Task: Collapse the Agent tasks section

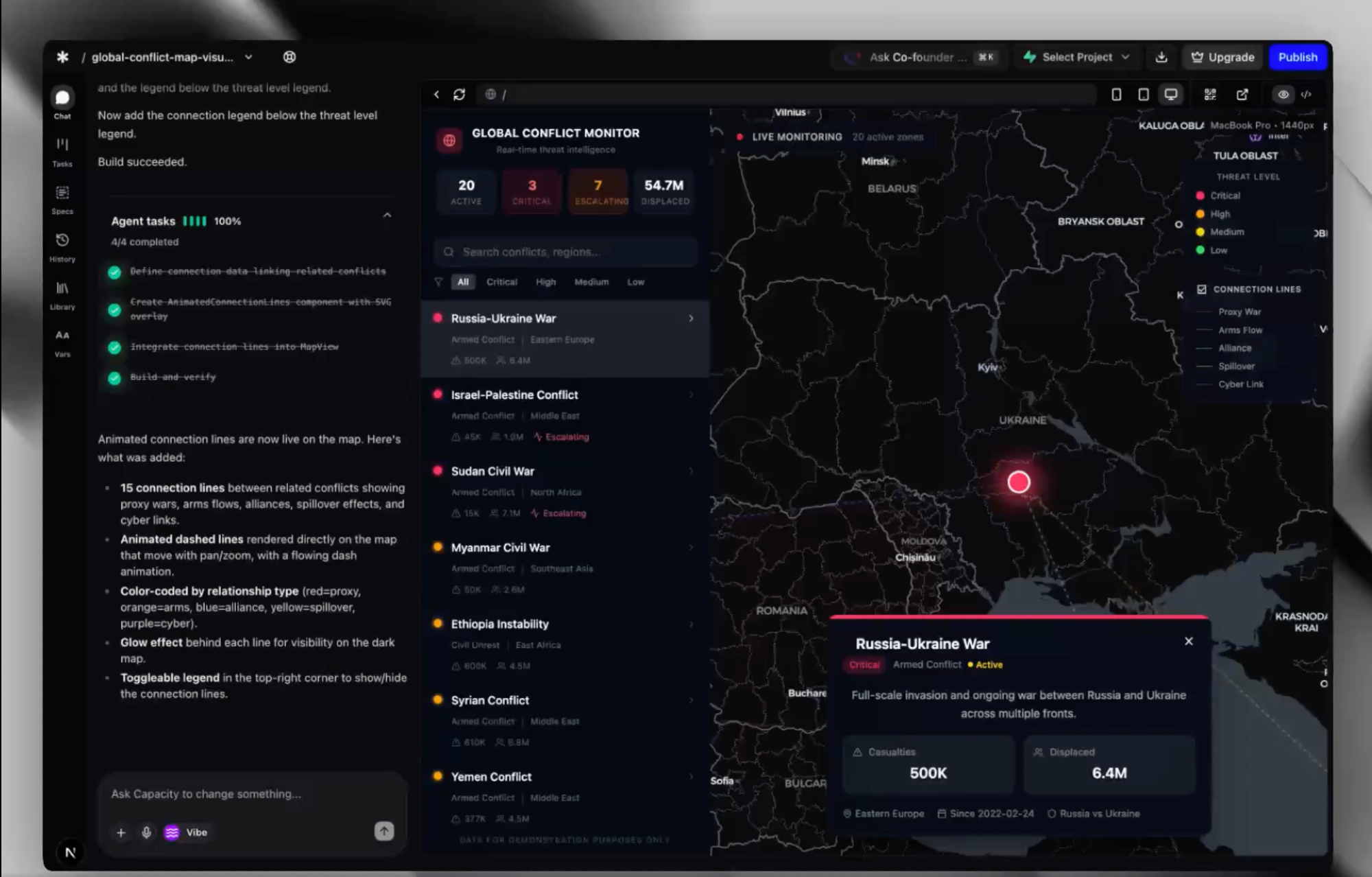Action: click(387, 215)
